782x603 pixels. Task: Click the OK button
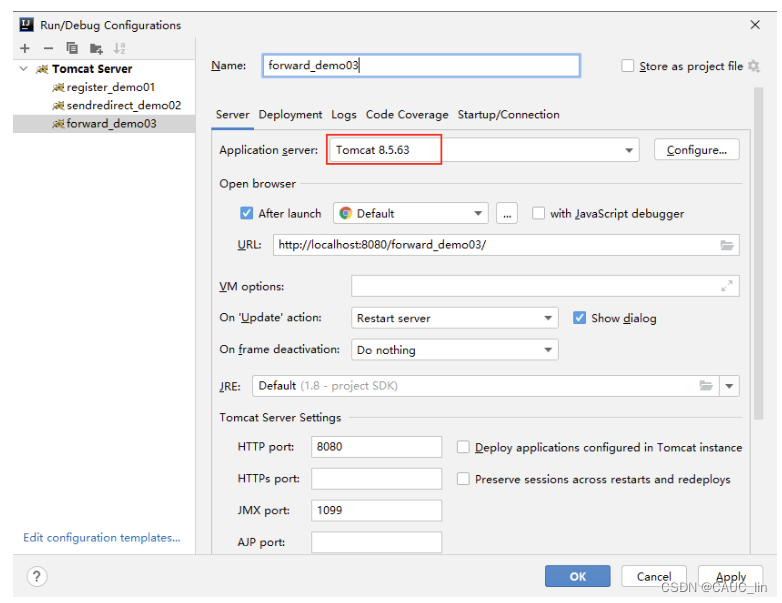coord(578,576)
